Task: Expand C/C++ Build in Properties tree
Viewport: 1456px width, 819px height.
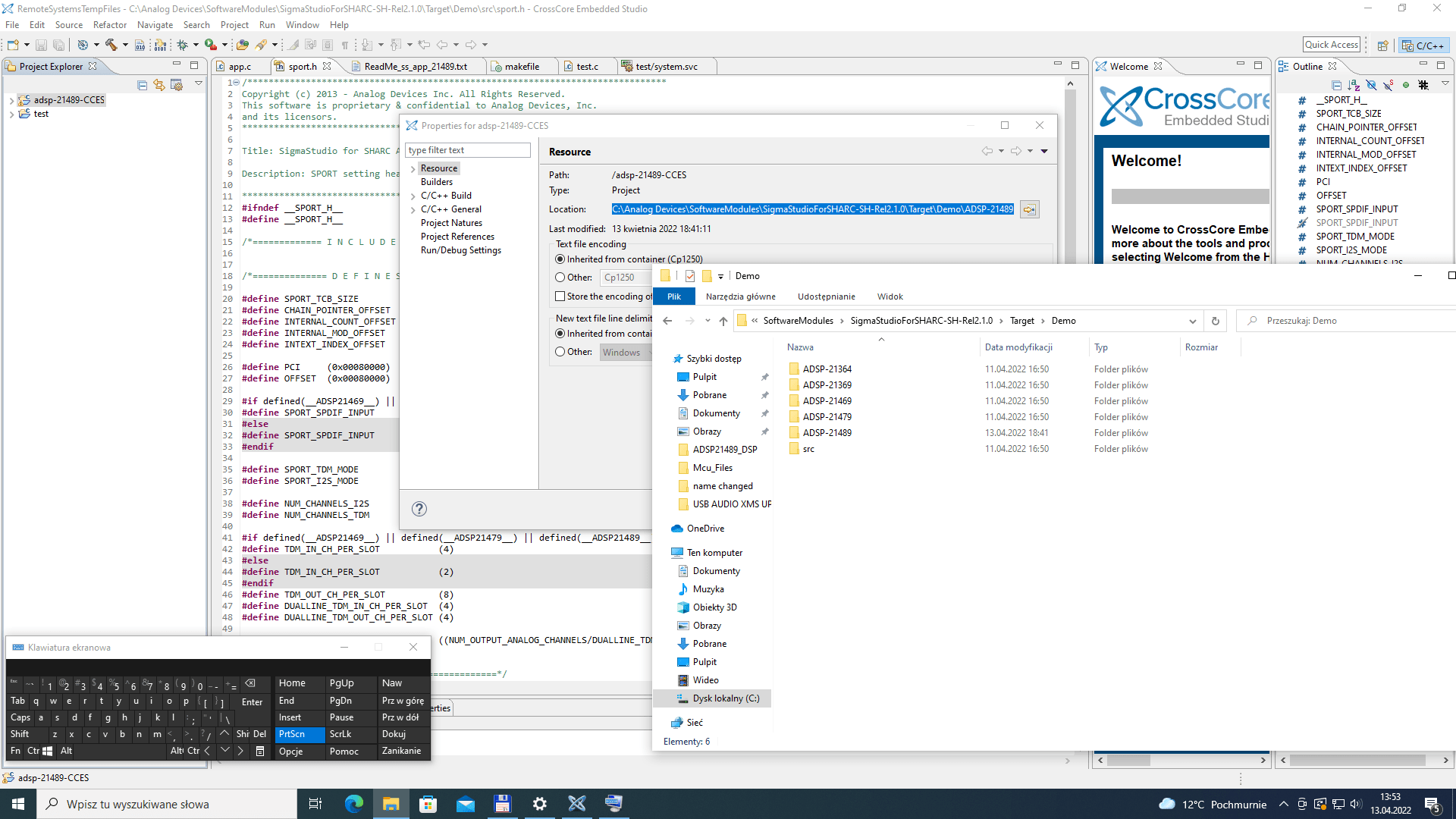Action: coord(413,196)
